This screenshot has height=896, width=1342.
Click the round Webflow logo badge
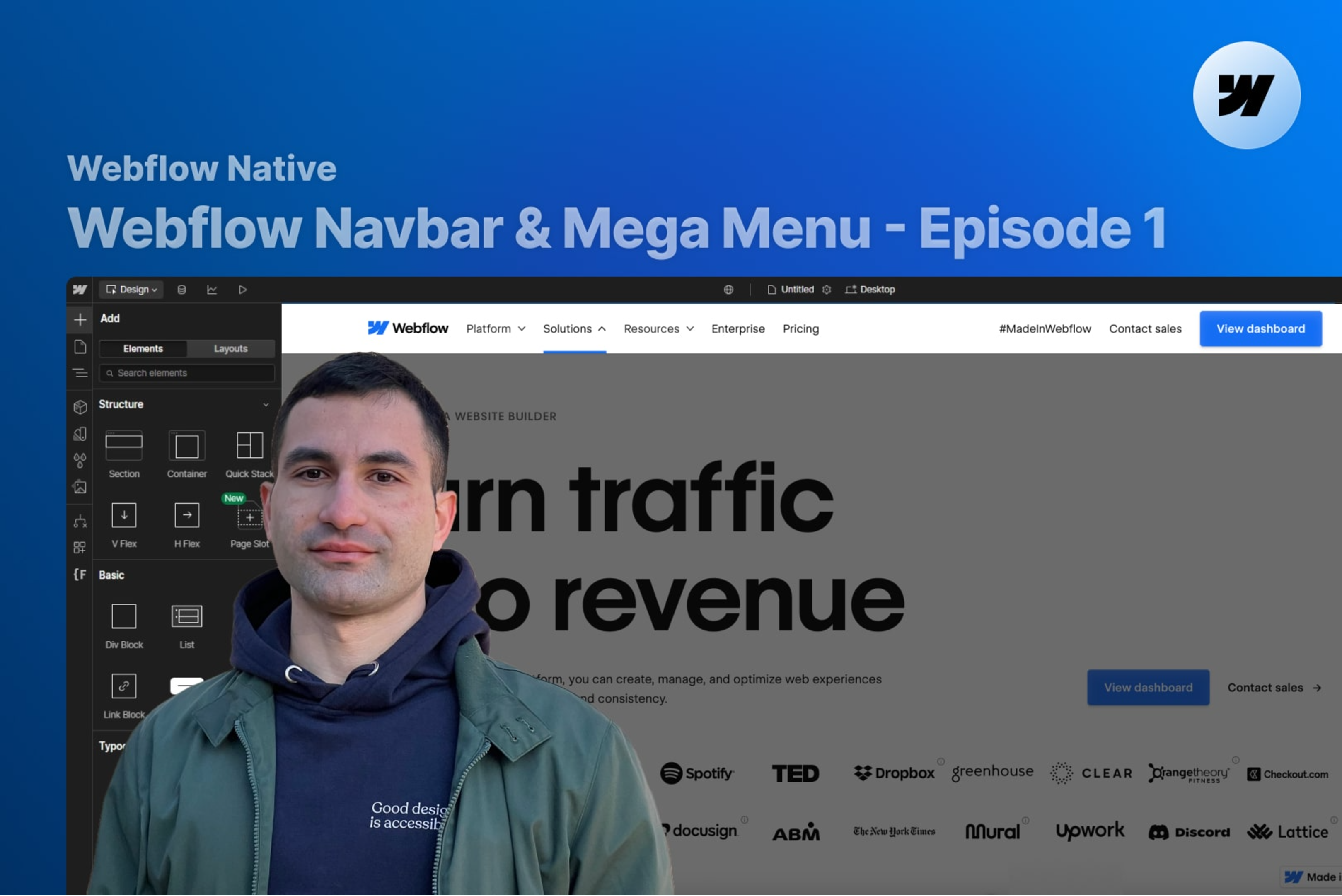1247,95
